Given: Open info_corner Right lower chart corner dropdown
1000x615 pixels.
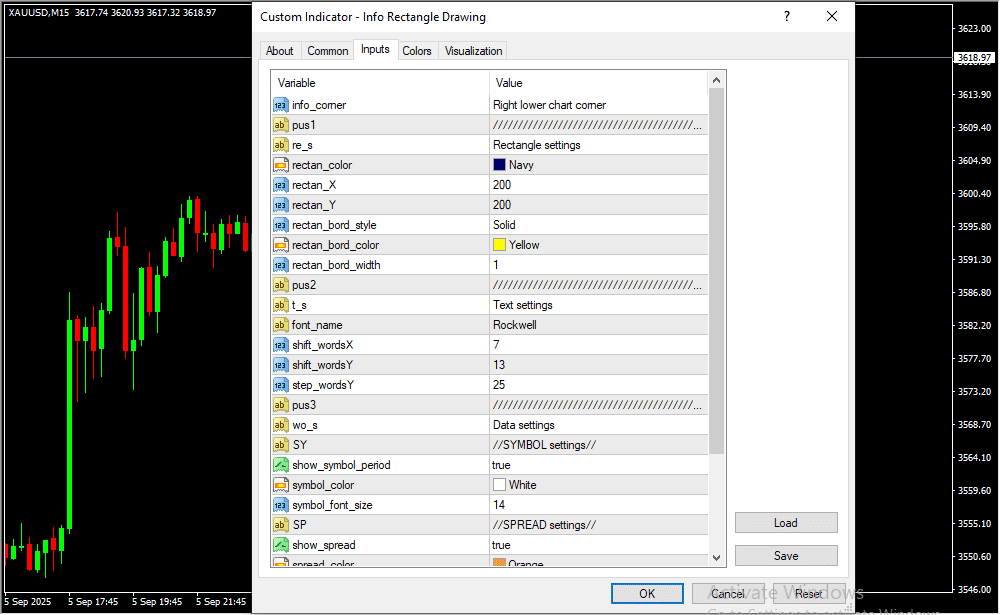Looking at the screenshot, I should point(598,105).
